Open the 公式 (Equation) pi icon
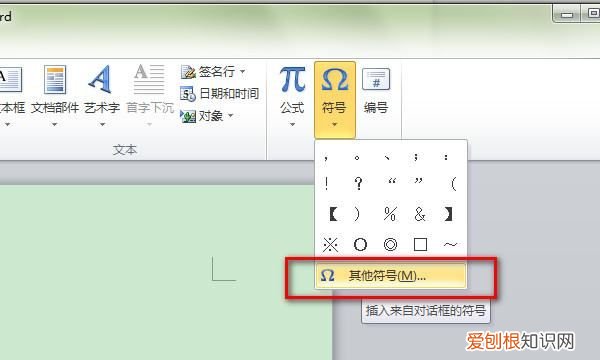600x360 pixels. (x=292, y=80)
